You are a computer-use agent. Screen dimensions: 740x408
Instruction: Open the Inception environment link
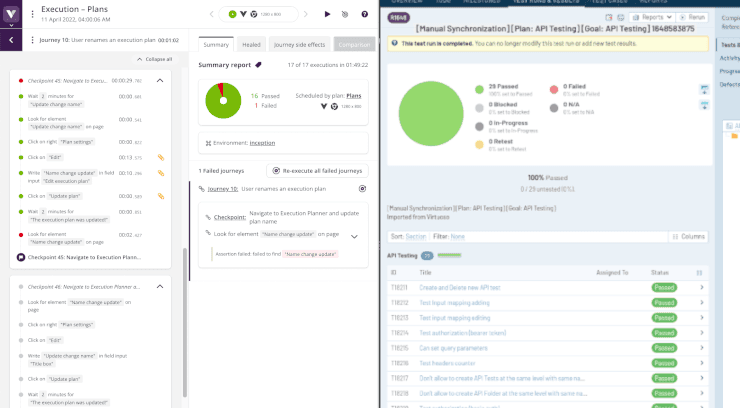click(262, 143)
